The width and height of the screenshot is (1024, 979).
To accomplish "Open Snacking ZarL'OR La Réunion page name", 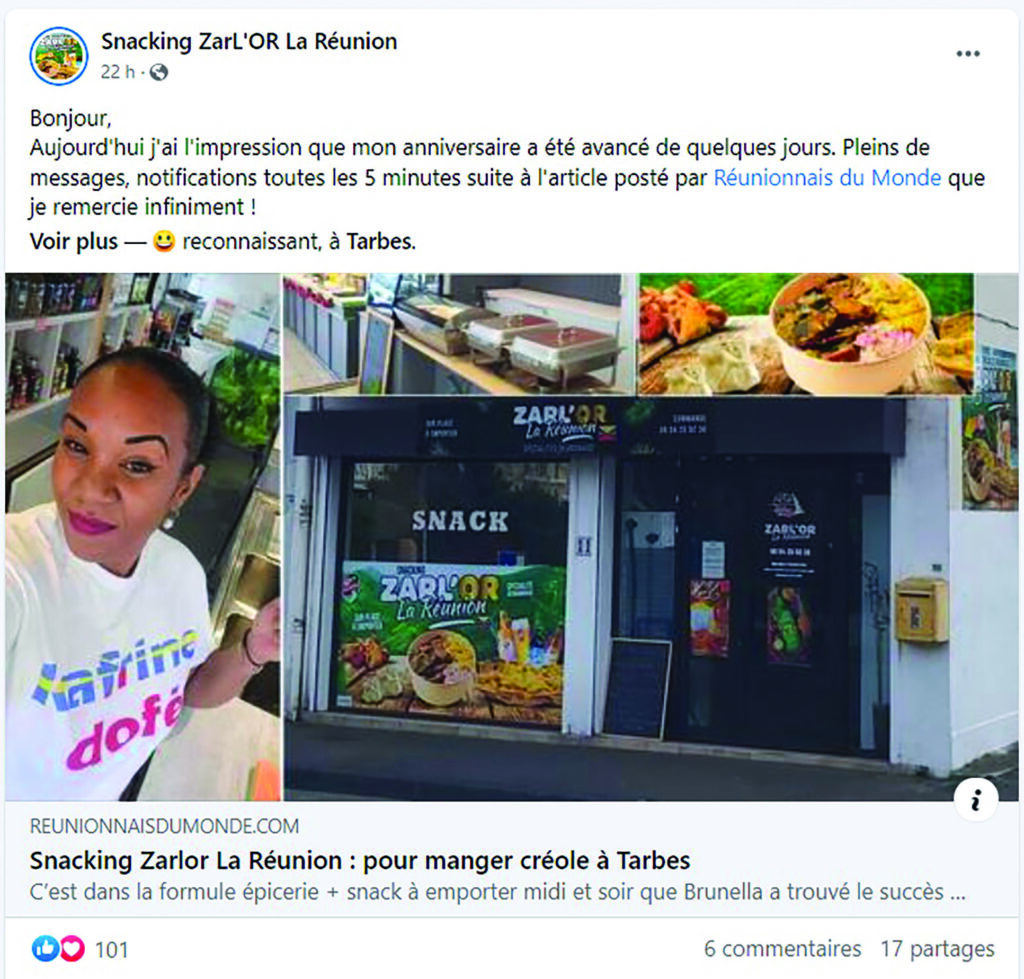I will click(x=249, y=42).
